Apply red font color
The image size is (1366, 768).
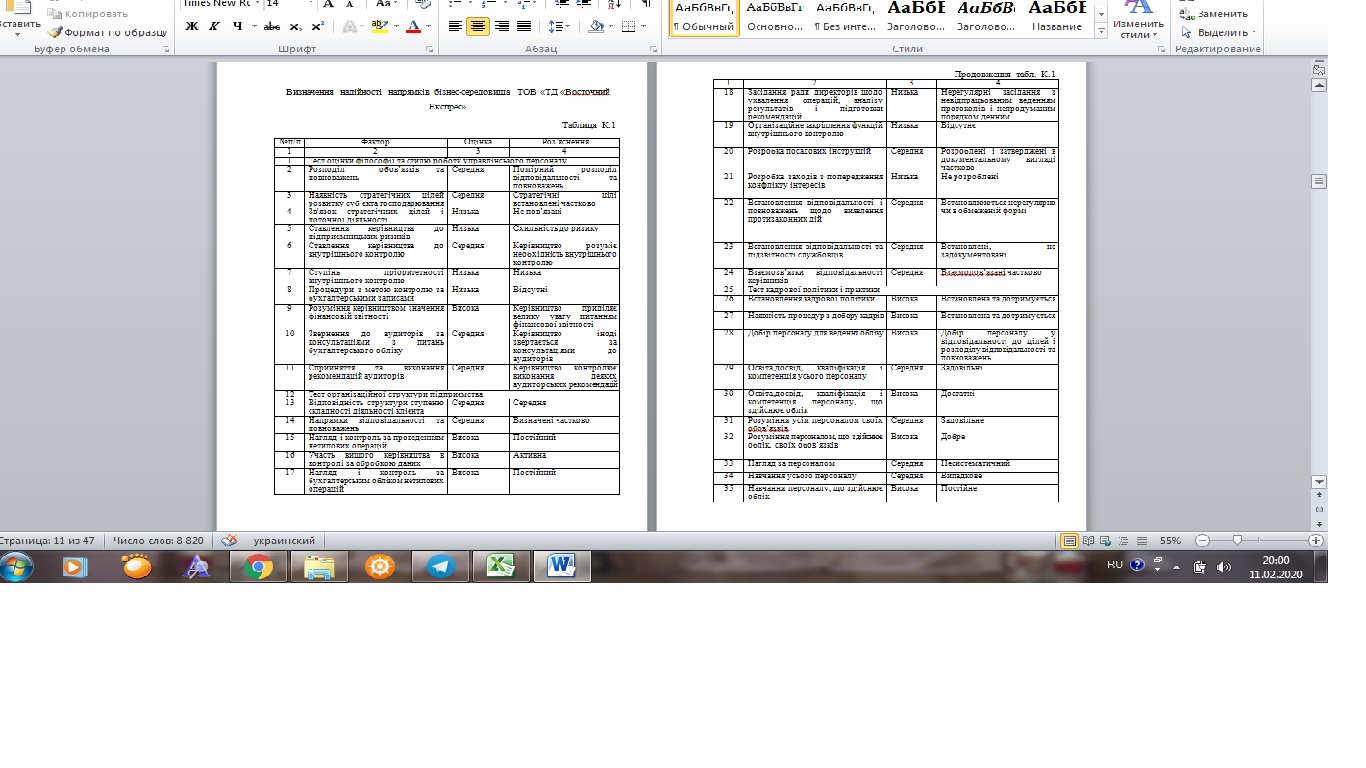412,26
